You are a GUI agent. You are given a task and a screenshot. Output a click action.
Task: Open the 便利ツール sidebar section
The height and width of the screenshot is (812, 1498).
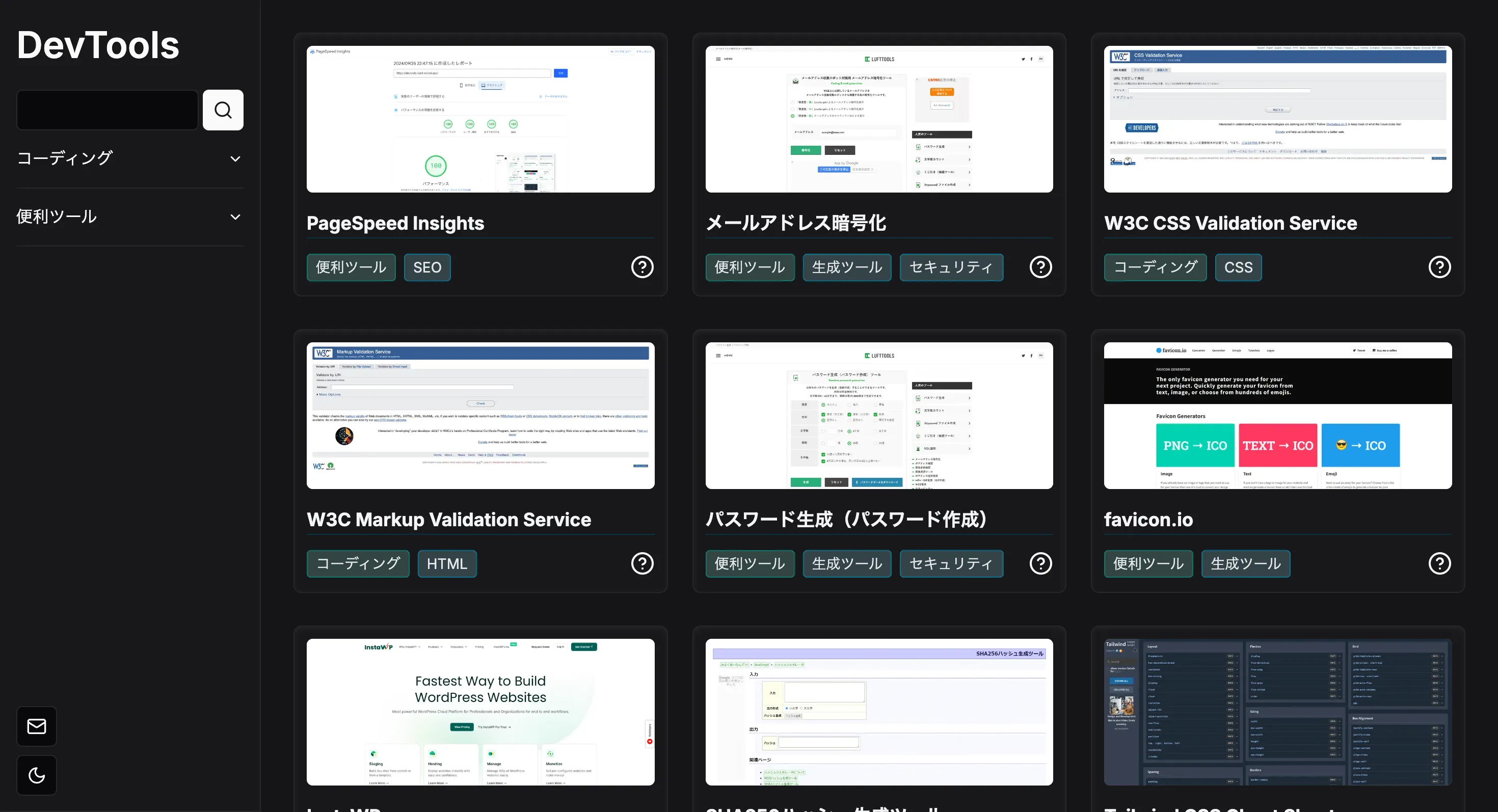click(x=130, y=217)
